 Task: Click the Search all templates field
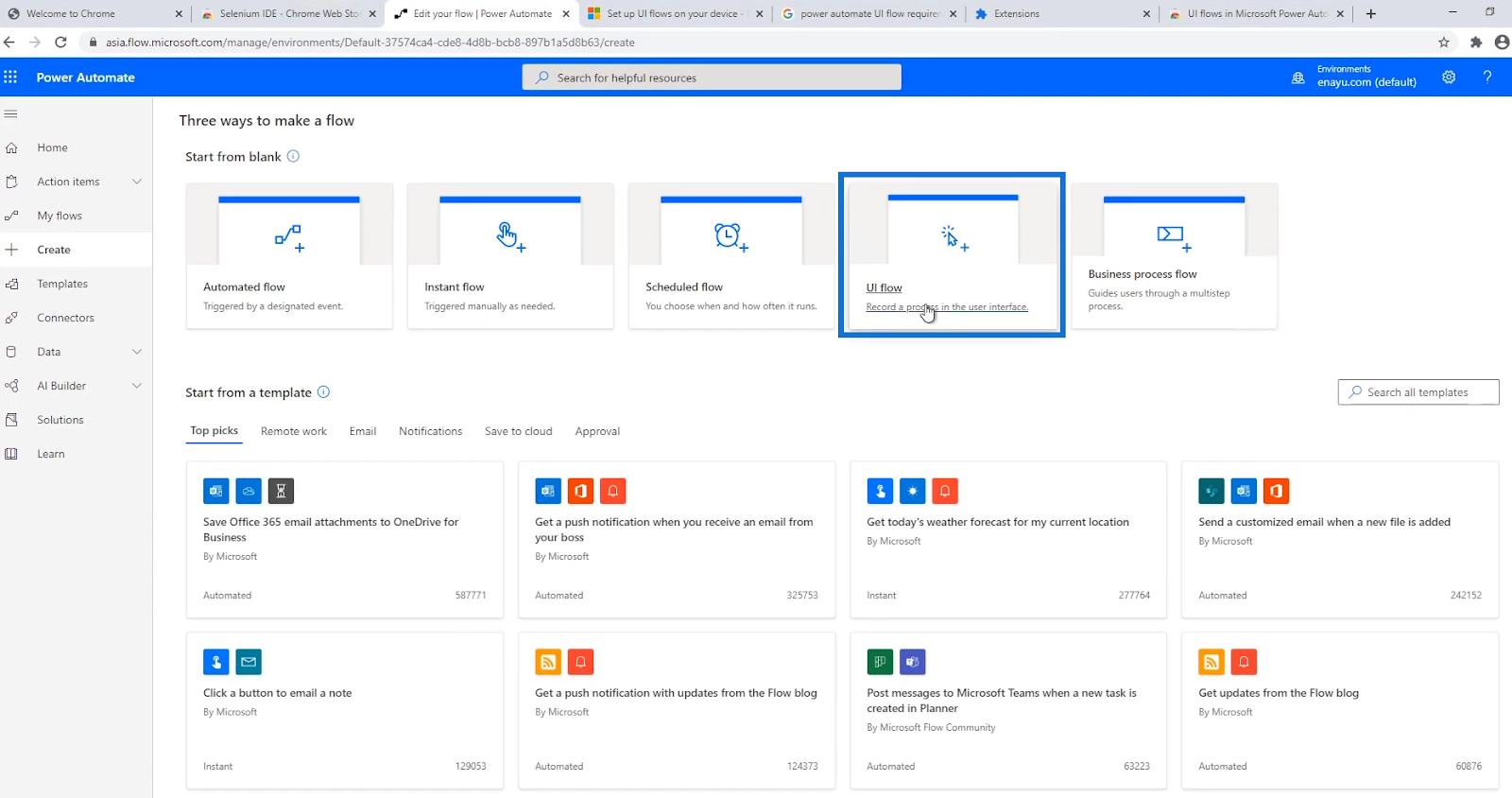coord(1418,392)
